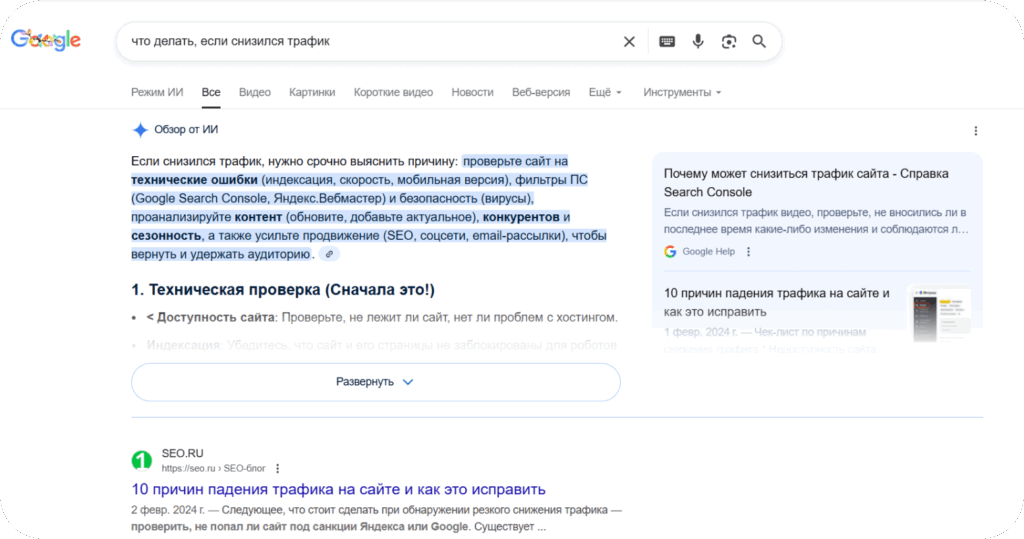Open the Короткие видео tab
This screenshot has height=539, width=1024.
393,92
